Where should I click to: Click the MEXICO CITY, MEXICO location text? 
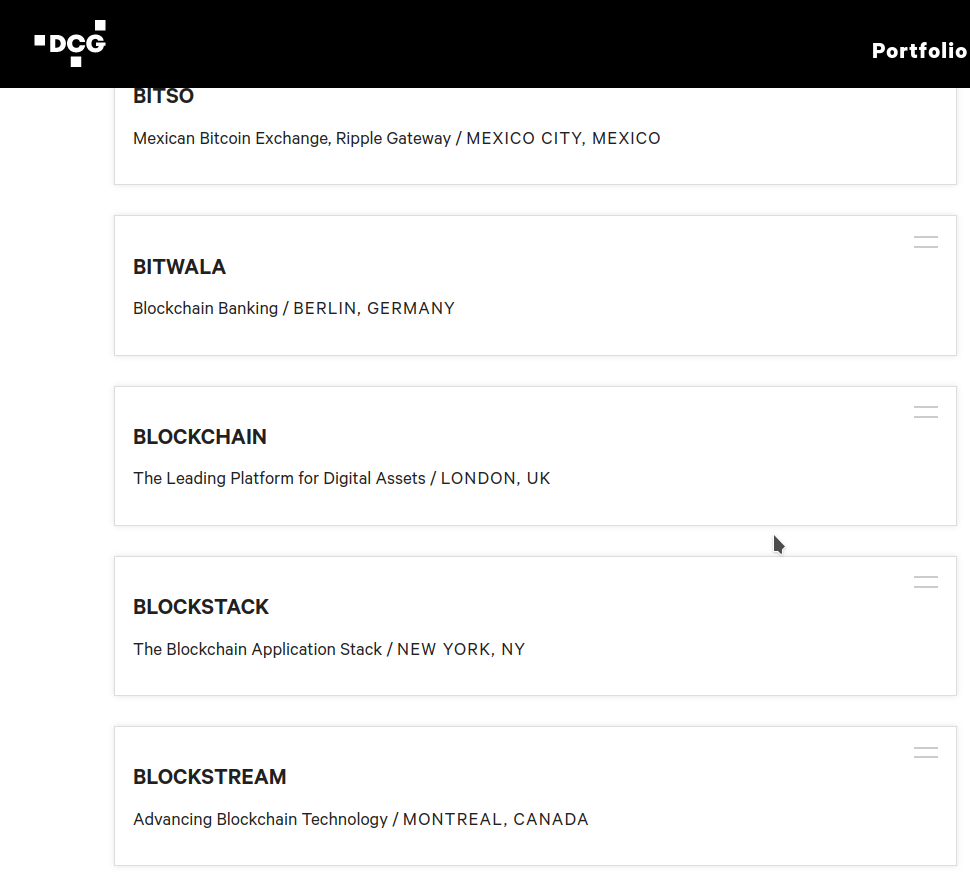(564, 138)
